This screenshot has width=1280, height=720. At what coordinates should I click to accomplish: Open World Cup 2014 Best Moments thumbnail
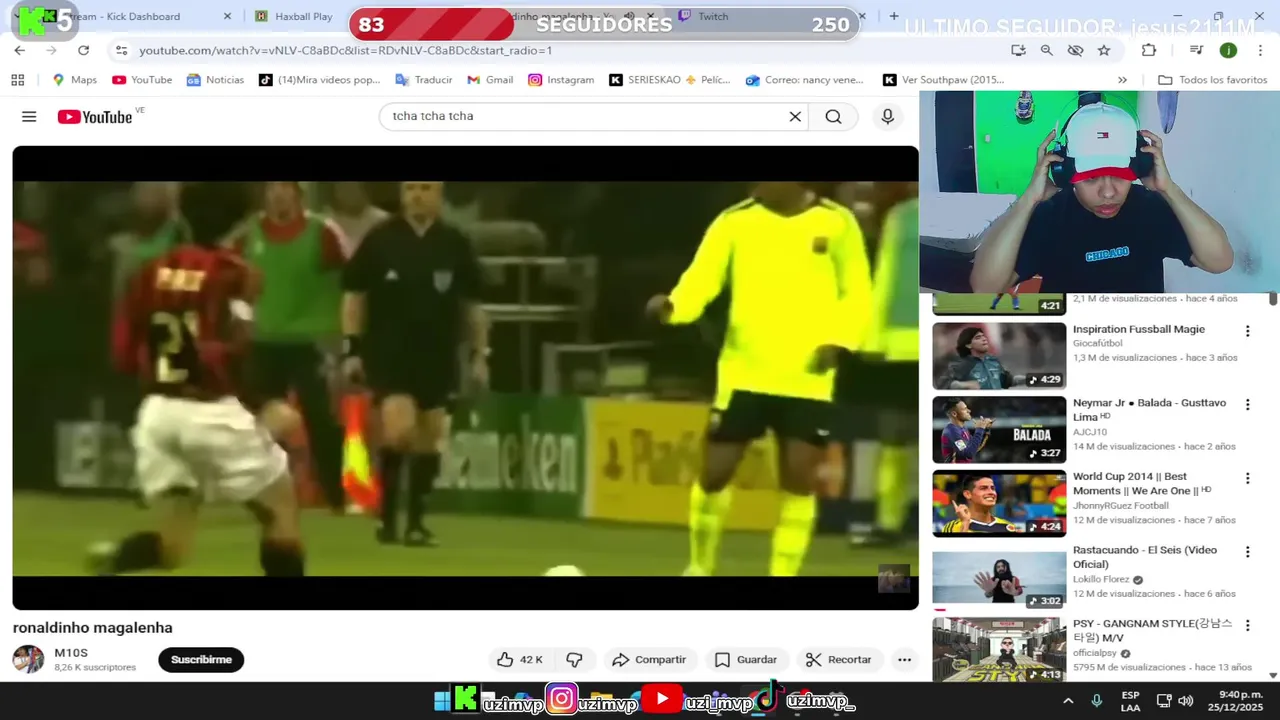click(999, 503)
